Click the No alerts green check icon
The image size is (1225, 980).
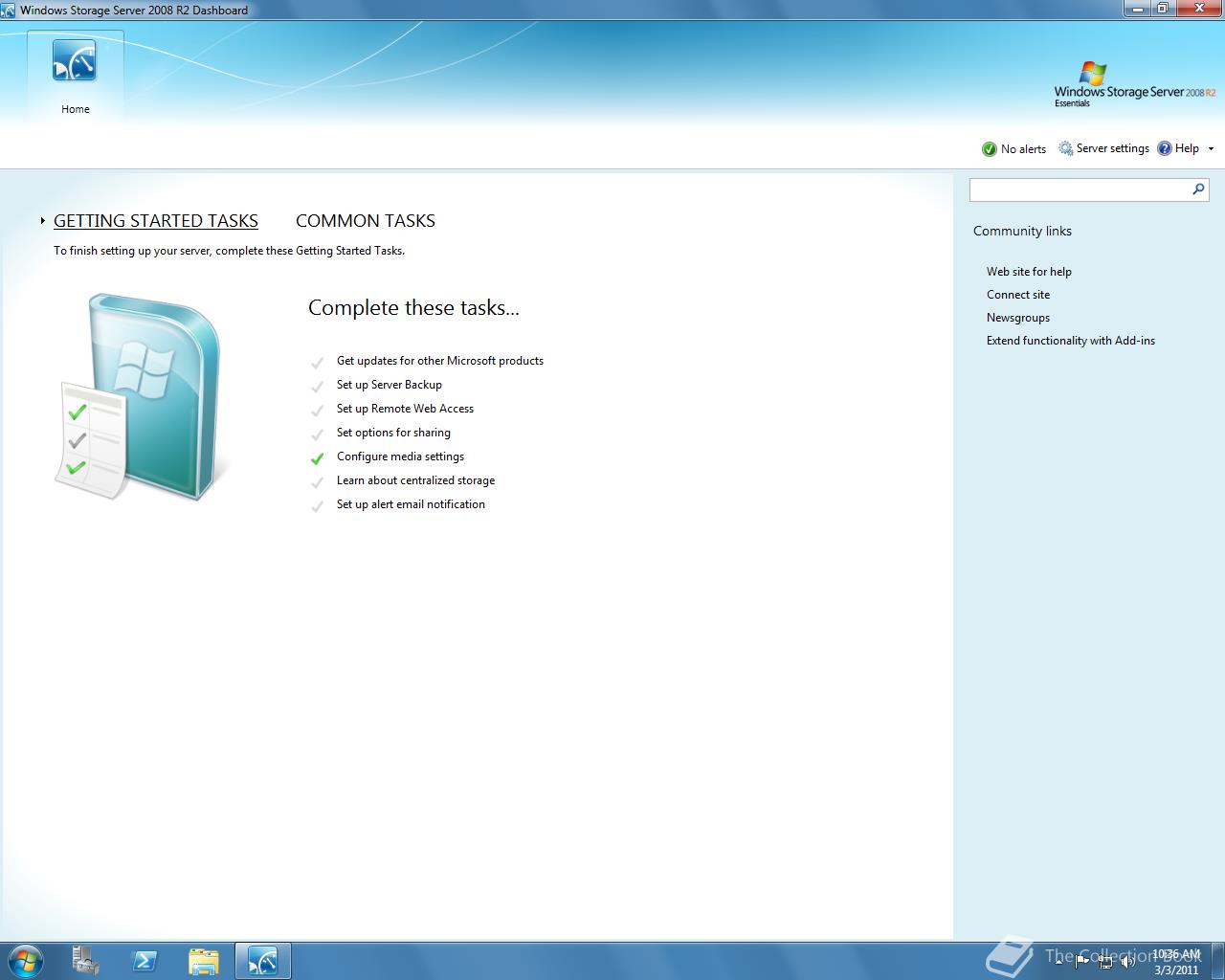coord(989,149)
